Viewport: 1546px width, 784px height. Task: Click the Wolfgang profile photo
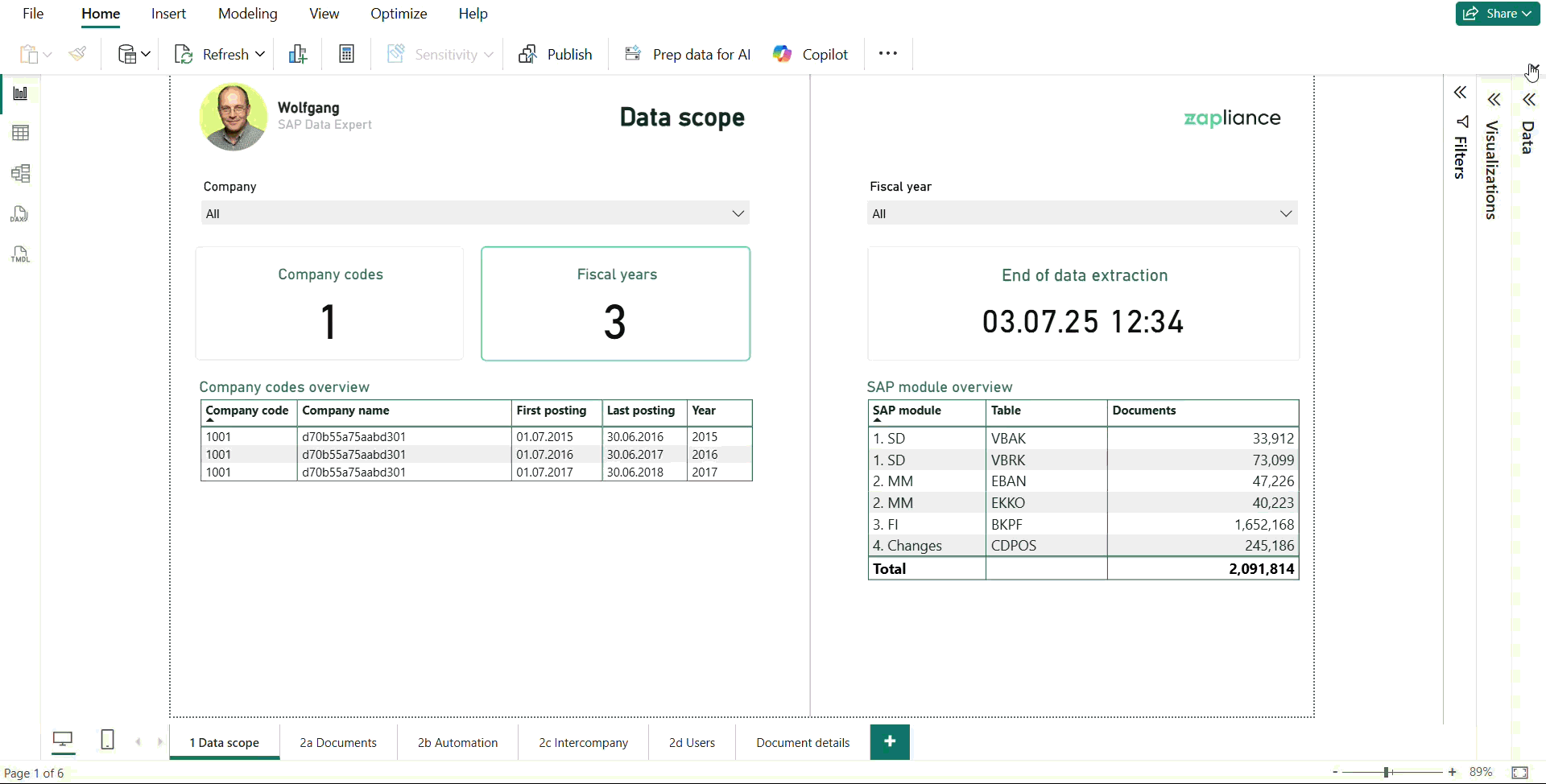[x=234, y=117]
